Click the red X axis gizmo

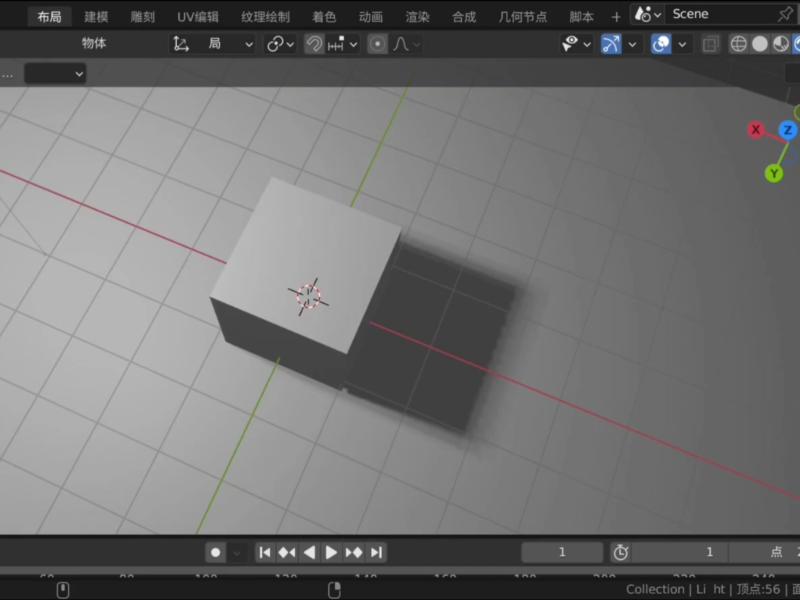point(756,130)
